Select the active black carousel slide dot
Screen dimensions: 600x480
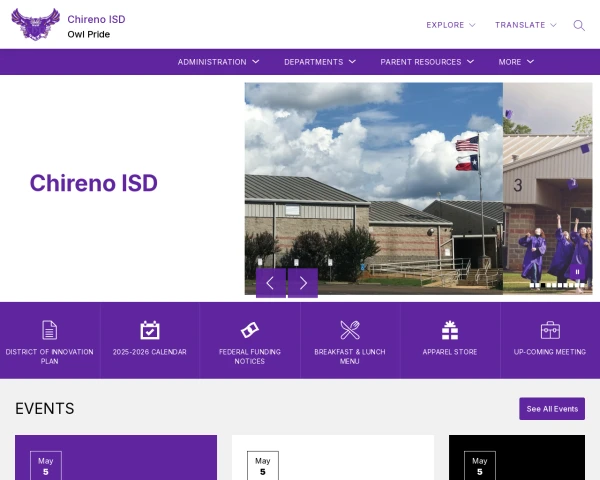tap(543, 285)
